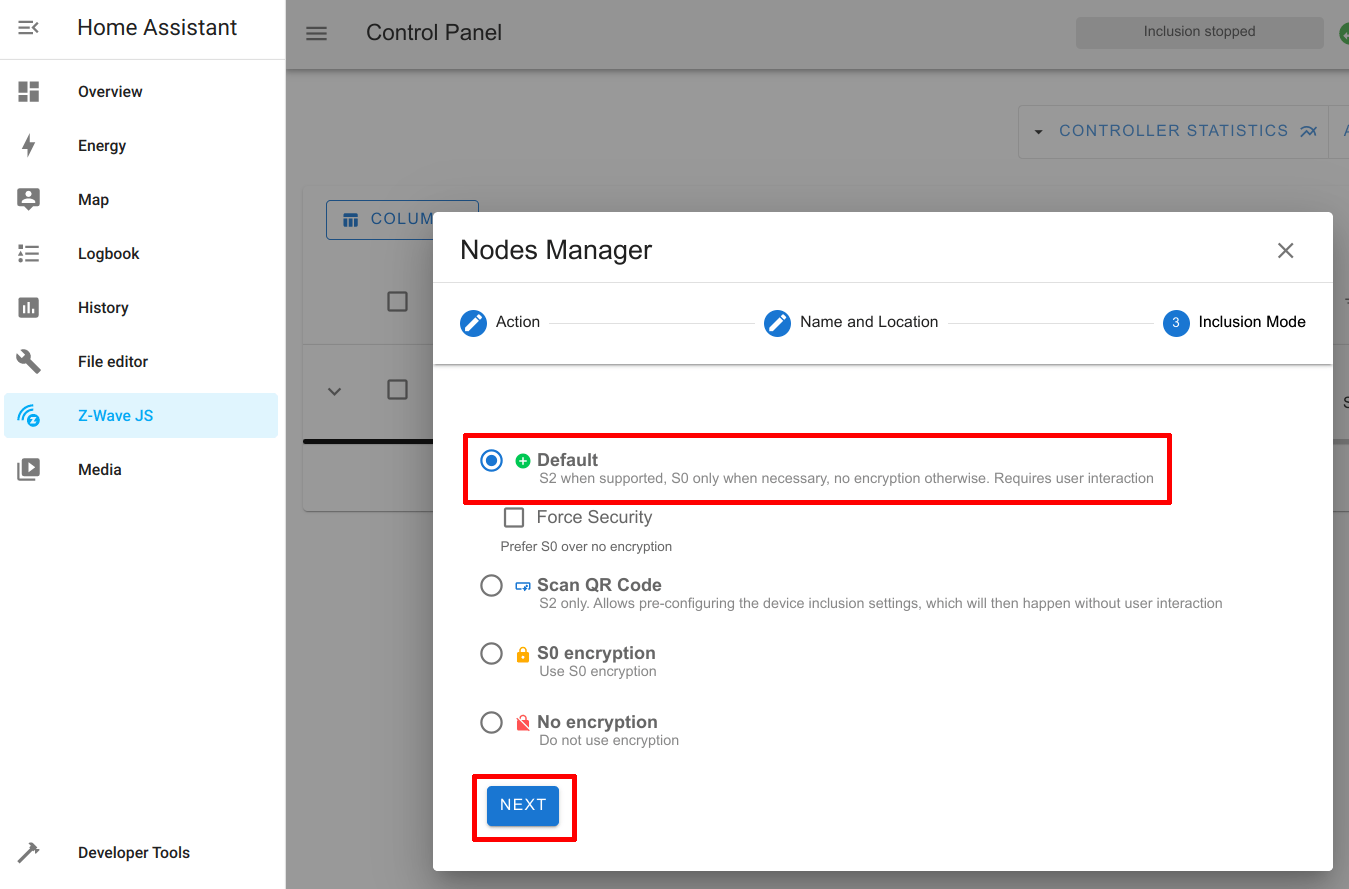Open the Logbook icon

pyautogui.click(x=29, y=253)
